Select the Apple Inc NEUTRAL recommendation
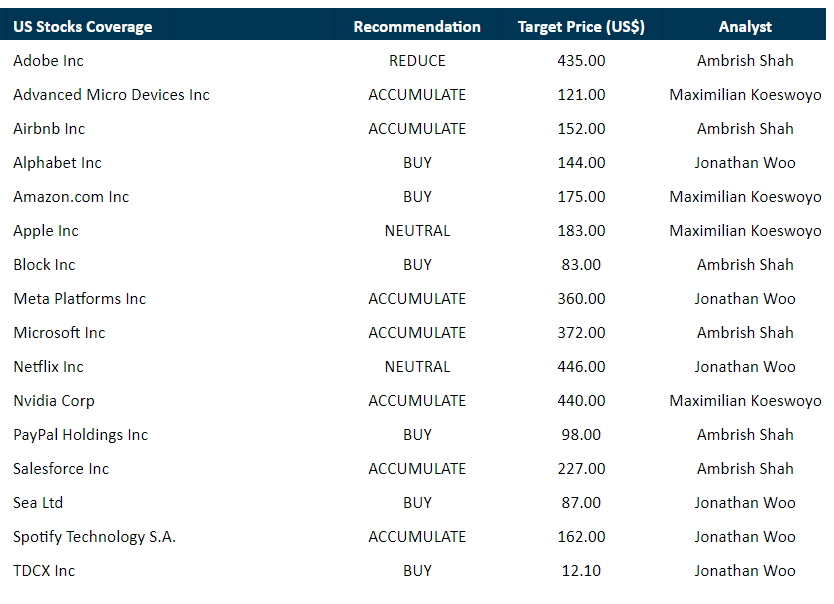Screen dimensions: 834x604 pyautogui.click(x=417, y=231)
